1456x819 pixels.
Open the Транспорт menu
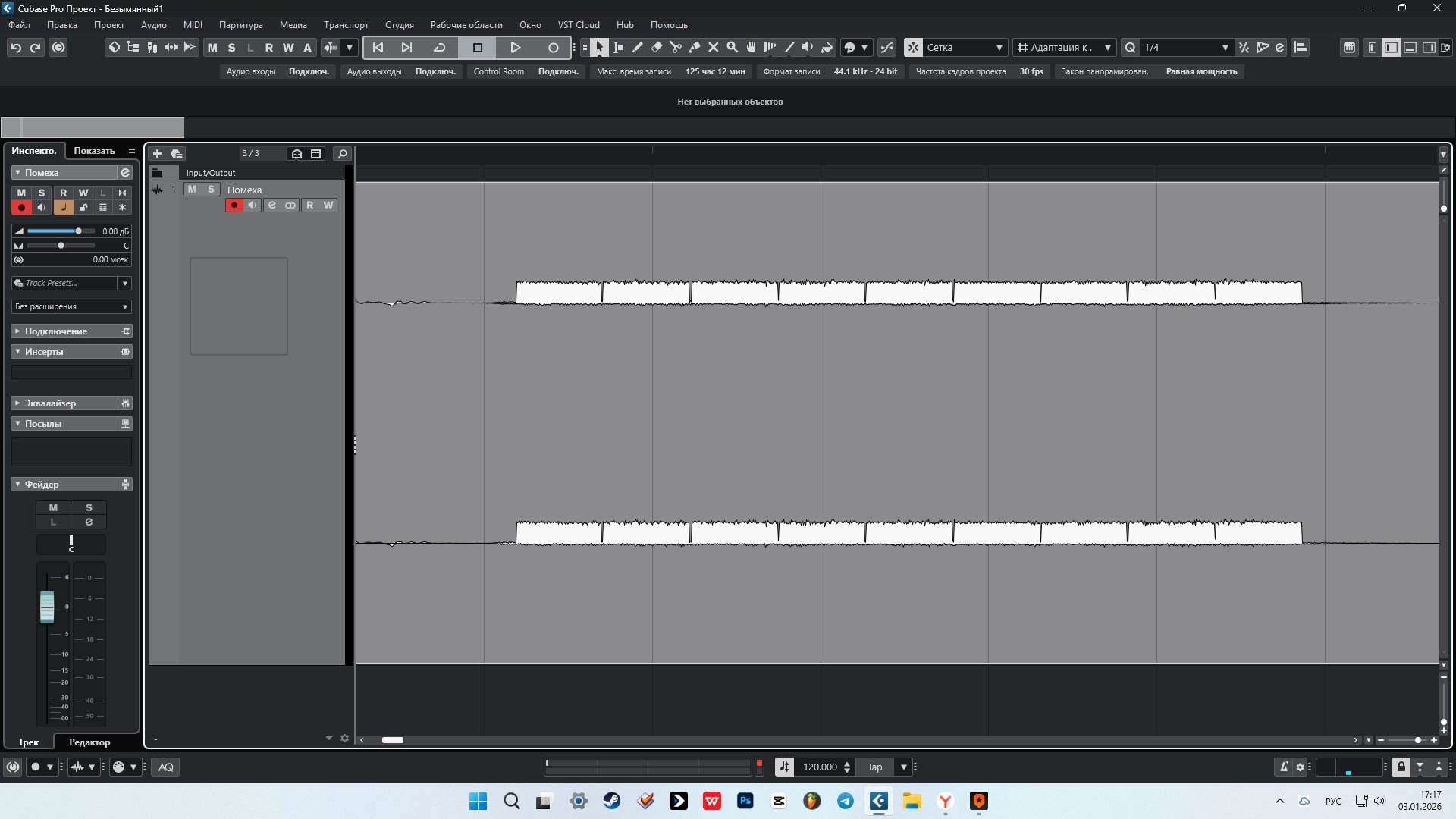[346, 25]
